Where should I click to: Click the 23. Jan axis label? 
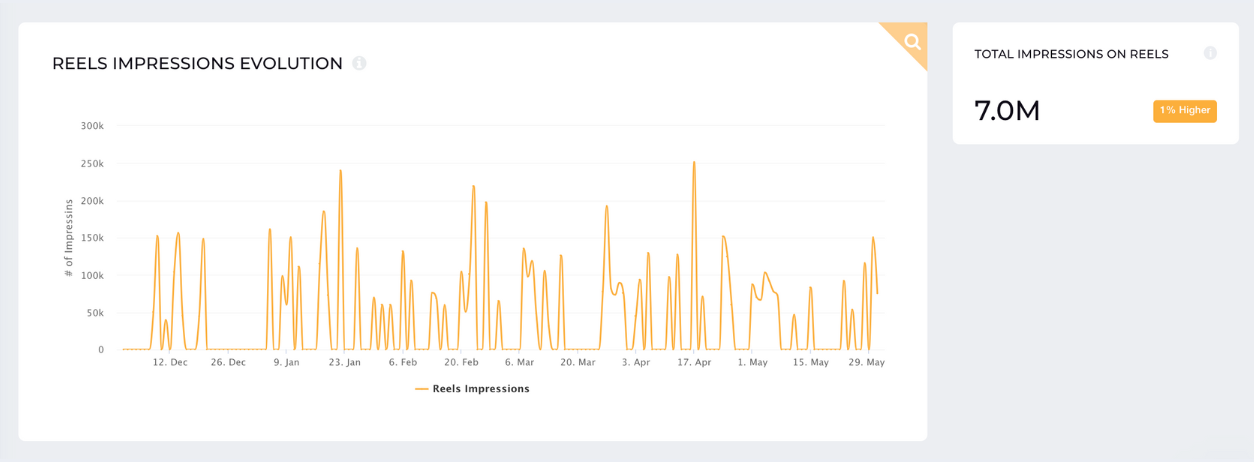coord(345,362)
